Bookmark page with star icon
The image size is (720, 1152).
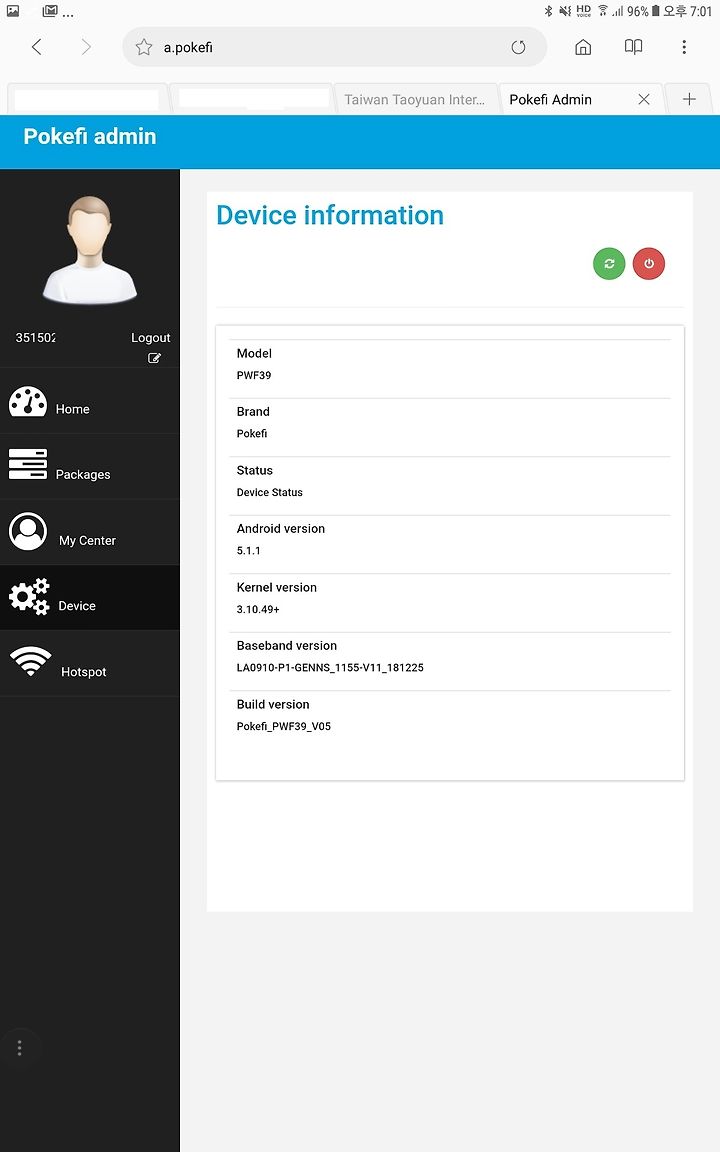point(144,47)
